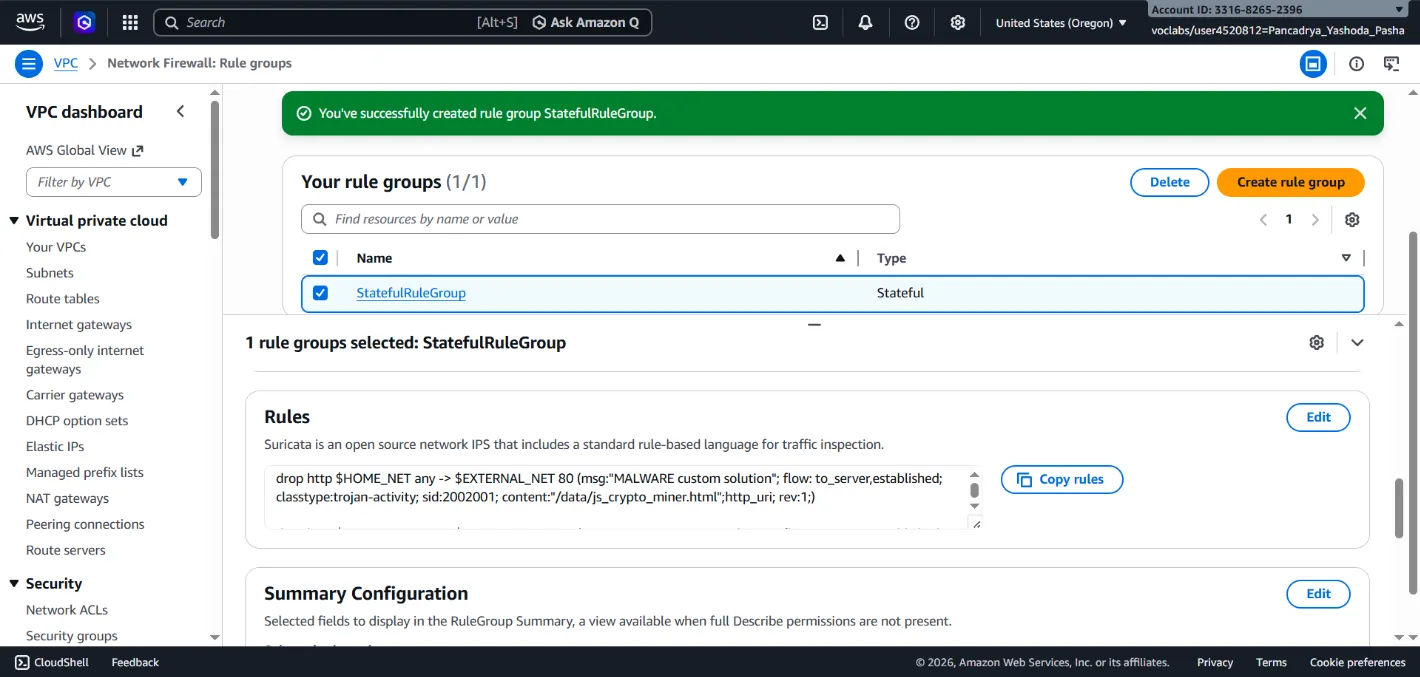
Task: Open the services grid menu icon
Action: (x=130, y=22)
